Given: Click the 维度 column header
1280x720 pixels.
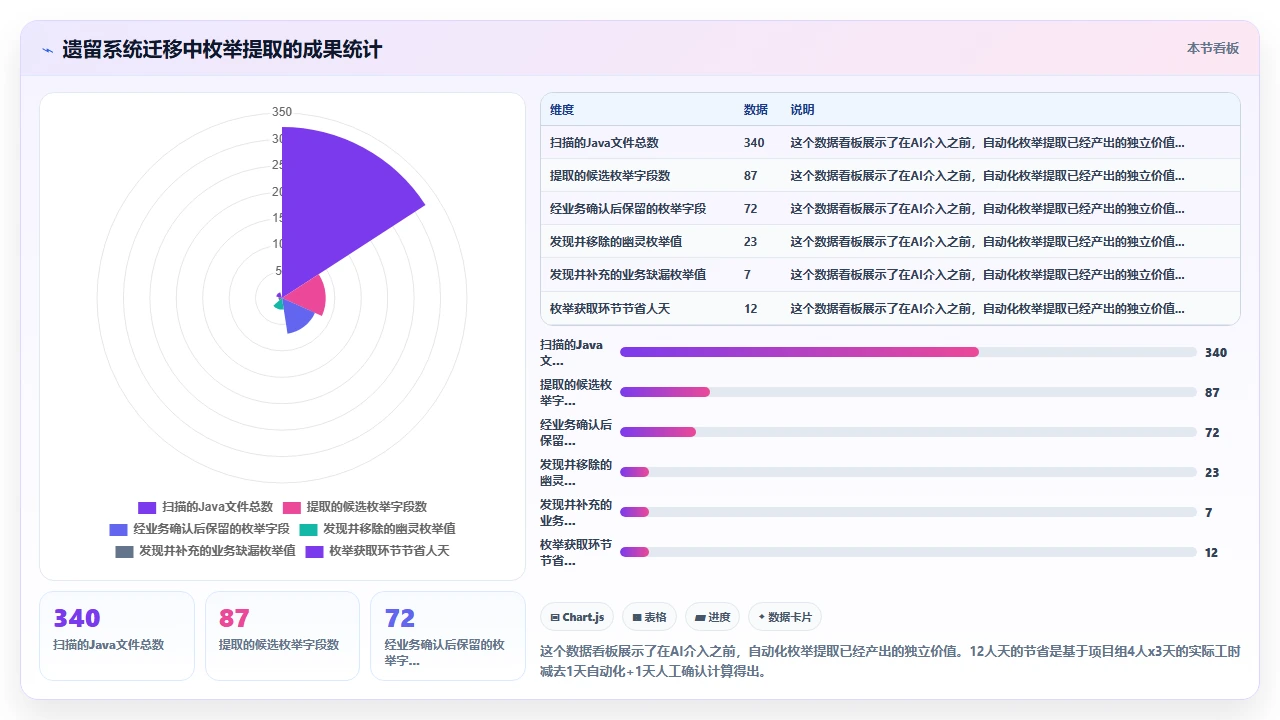Looking at the screenshot, I should (562, 109).
